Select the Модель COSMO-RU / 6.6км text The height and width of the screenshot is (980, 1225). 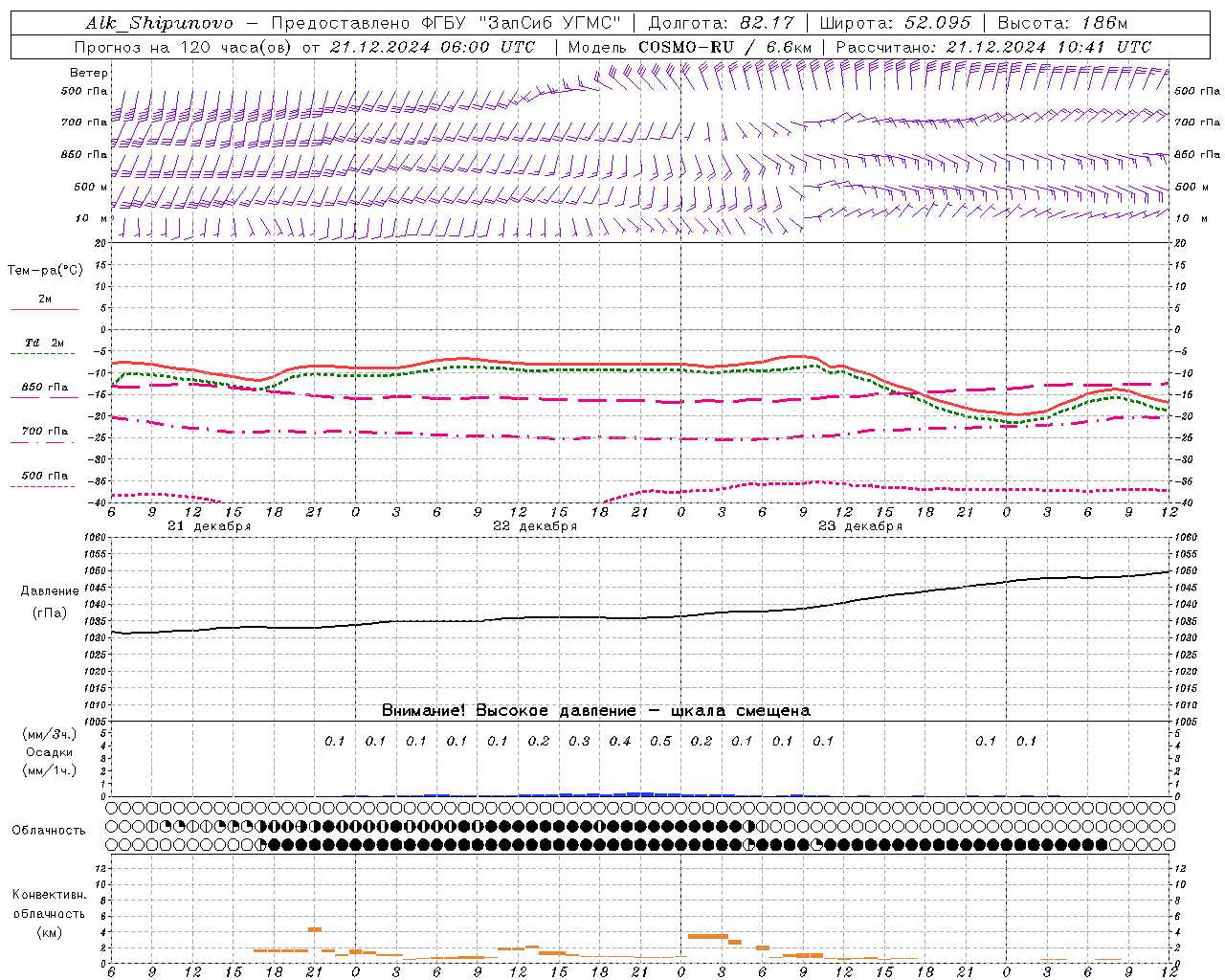690,47
